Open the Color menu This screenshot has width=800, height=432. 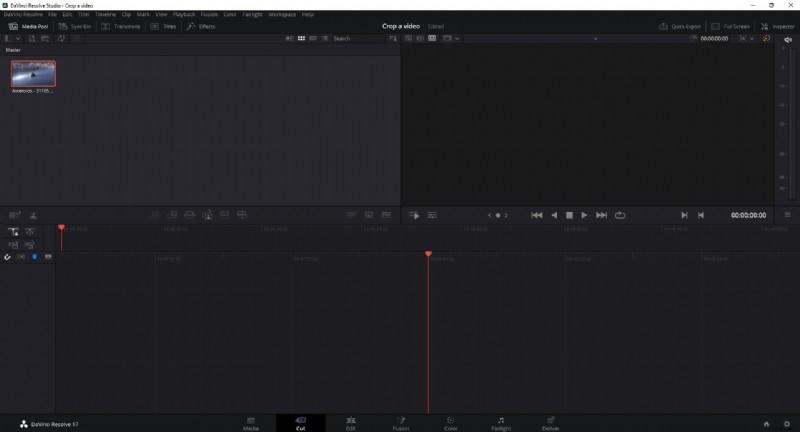pyautogui.click(x=230, y=14)
